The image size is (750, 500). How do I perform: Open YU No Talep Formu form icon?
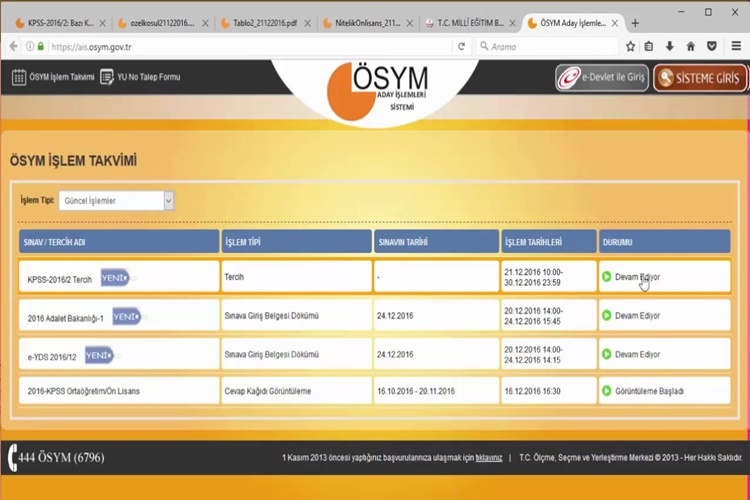click(106, 77)
